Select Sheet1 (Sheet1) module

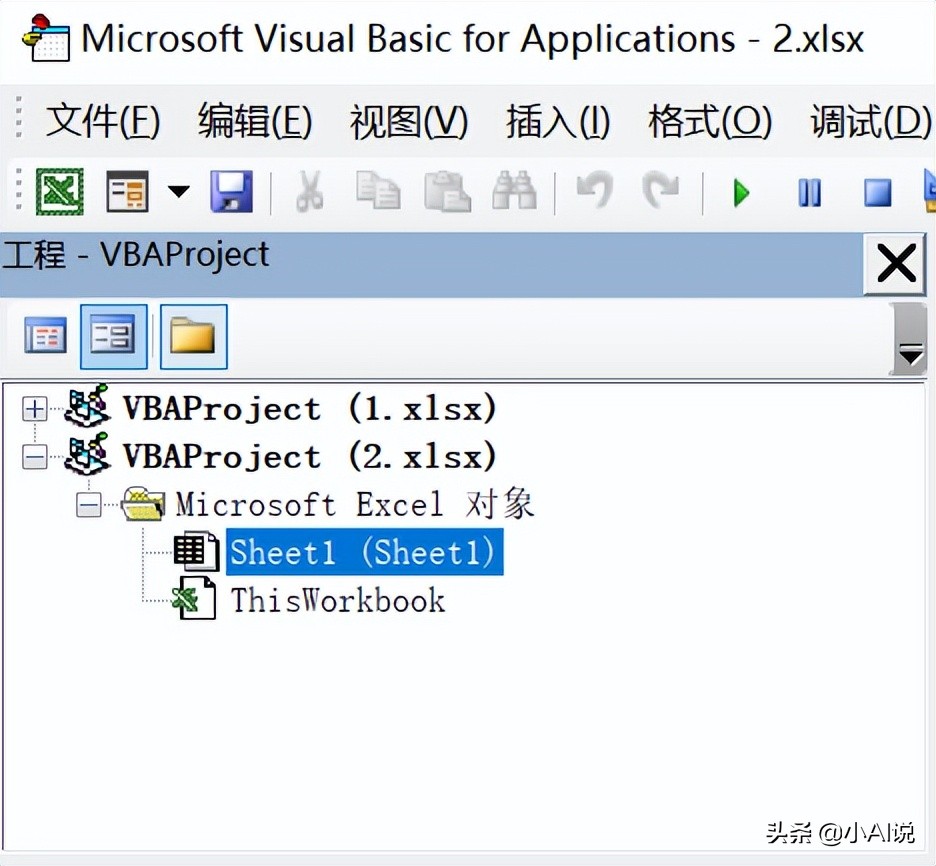click(x=364, y=552)
